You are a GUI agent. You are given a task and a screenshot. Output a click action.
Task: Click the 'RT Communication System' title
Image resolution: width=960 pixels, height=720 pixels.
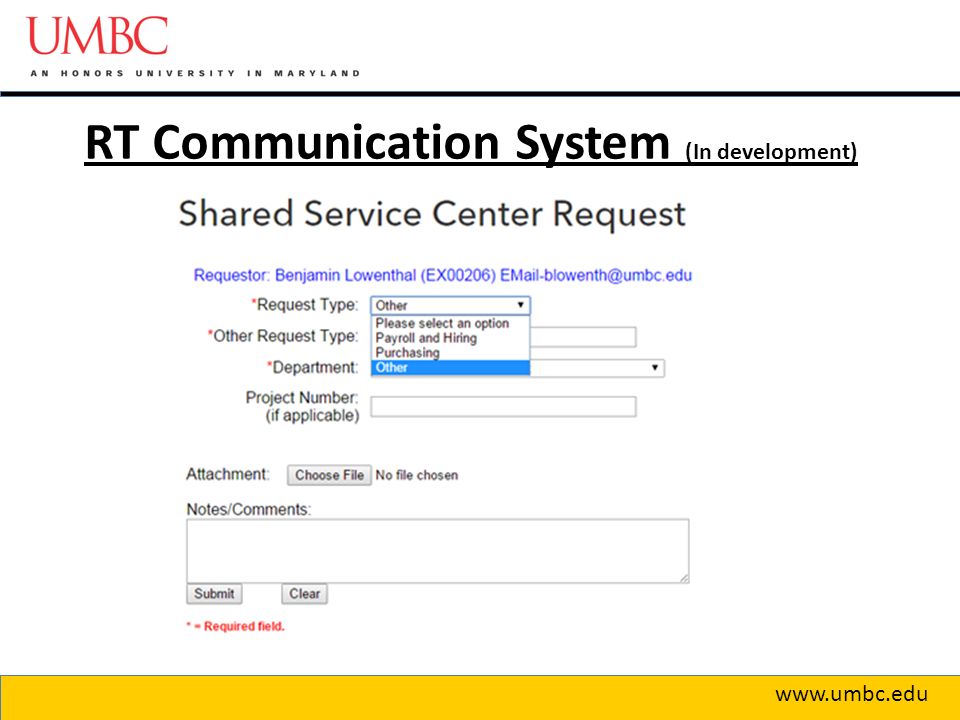pos(377,142)
